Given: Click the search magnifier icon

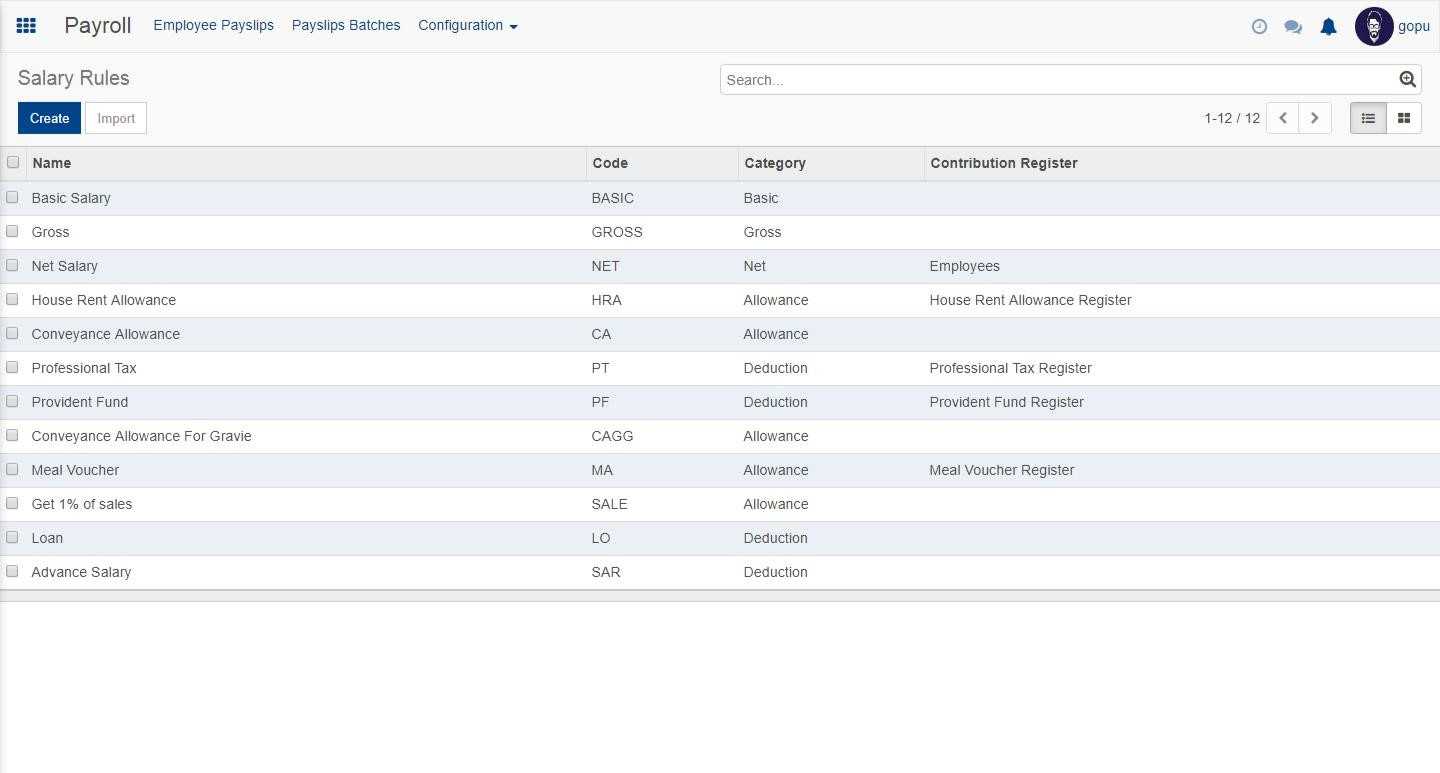Looking at the screenshot, I should click(x=1407, y=80).
